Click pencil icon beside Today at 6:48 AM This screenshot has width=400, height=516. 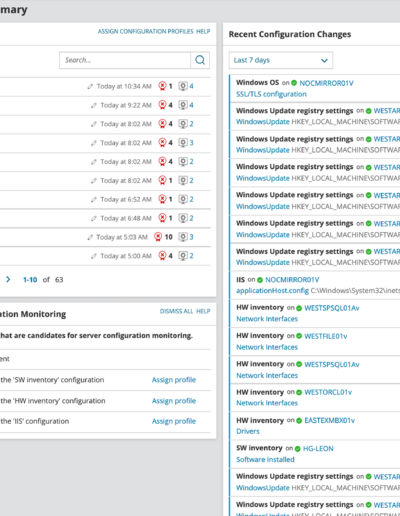pyautogui.click(x=94, y=218)
